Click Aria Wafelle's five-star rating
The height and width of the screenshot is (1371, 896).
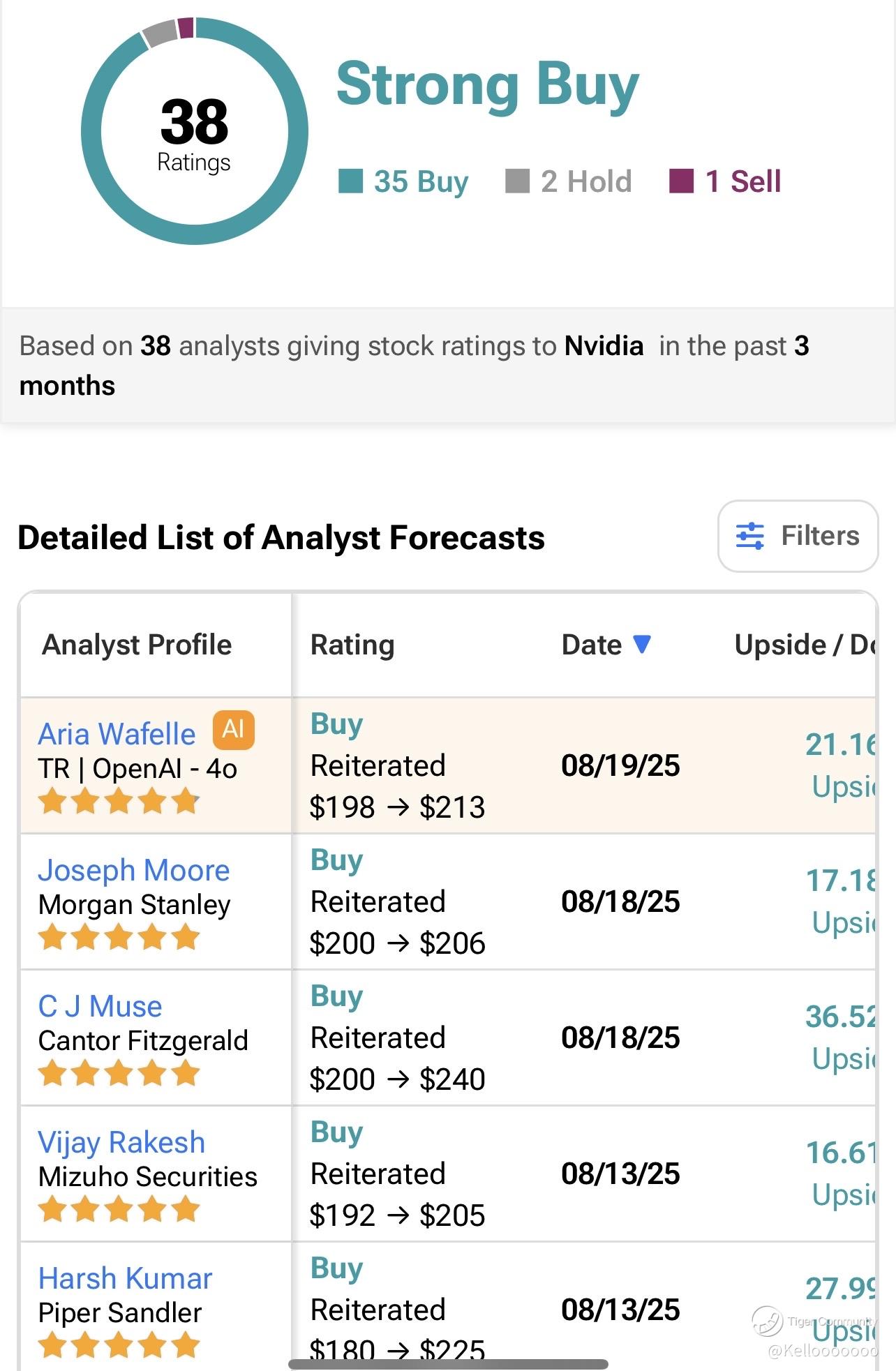pos(119,801)
